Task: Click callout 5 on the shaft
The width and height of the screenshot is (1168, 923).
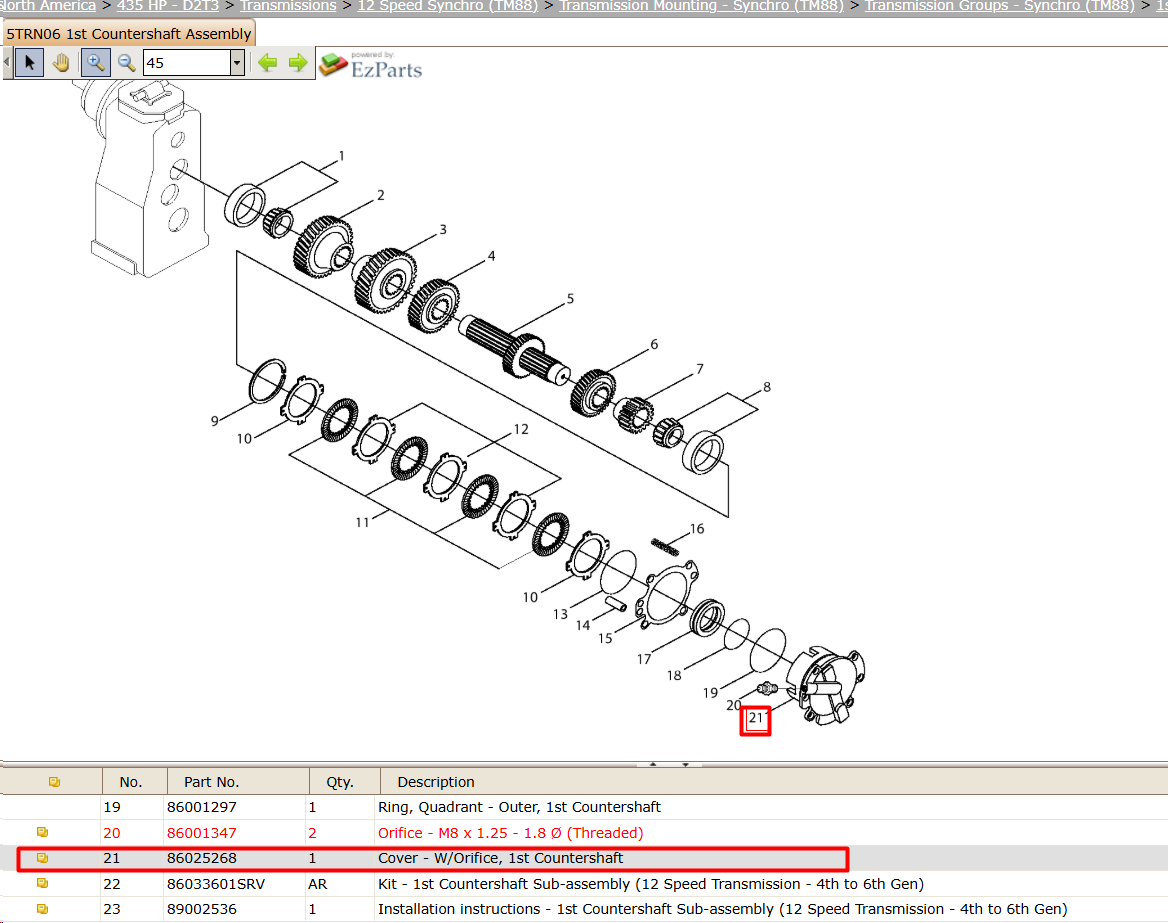Action: 570,299
